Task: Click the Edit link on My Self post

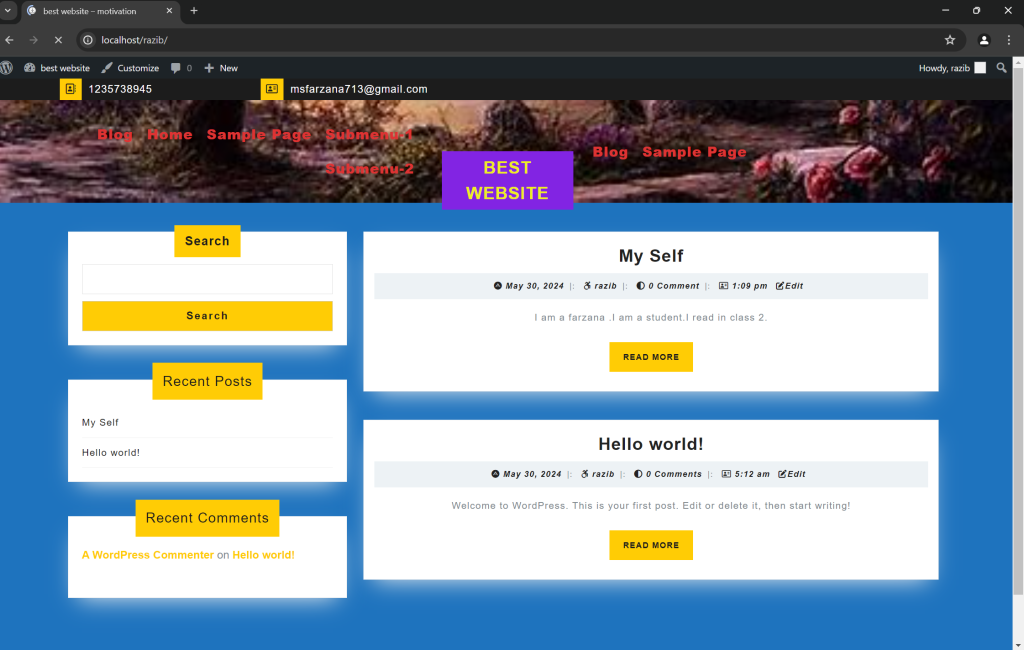Action: point(790,286)
